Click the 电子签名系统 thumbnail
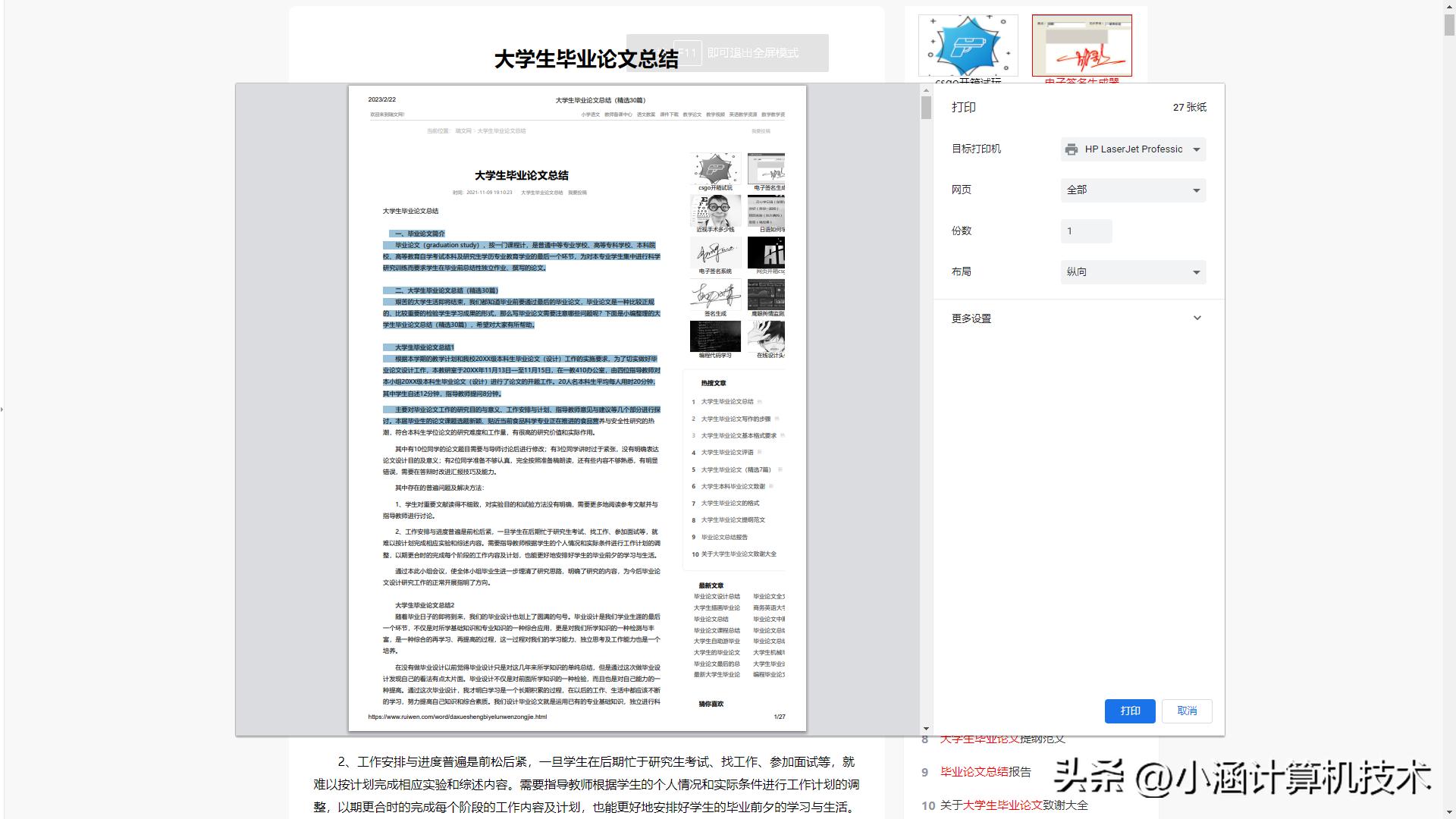Image resolution: width=1456 pixels, height=819 pixels. pyautogui.click(x=715, y=253)
